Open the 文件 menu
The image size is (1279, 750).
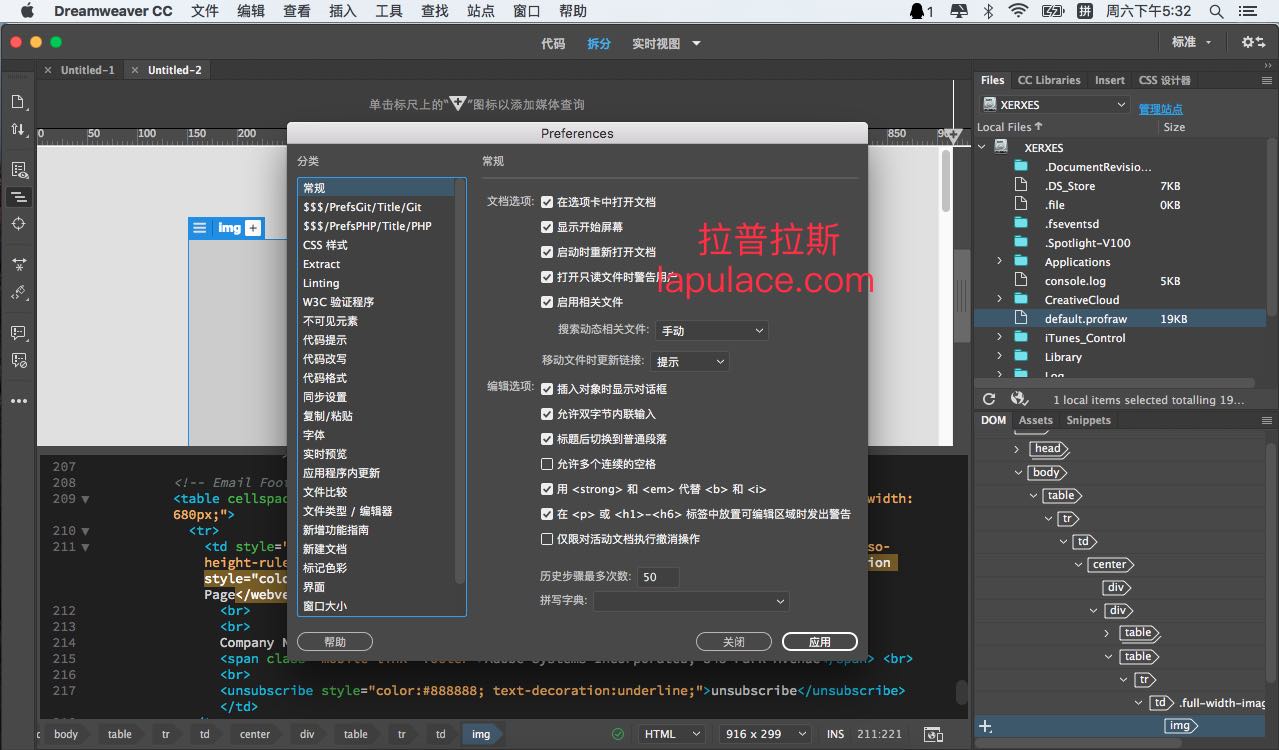[205, 11]
